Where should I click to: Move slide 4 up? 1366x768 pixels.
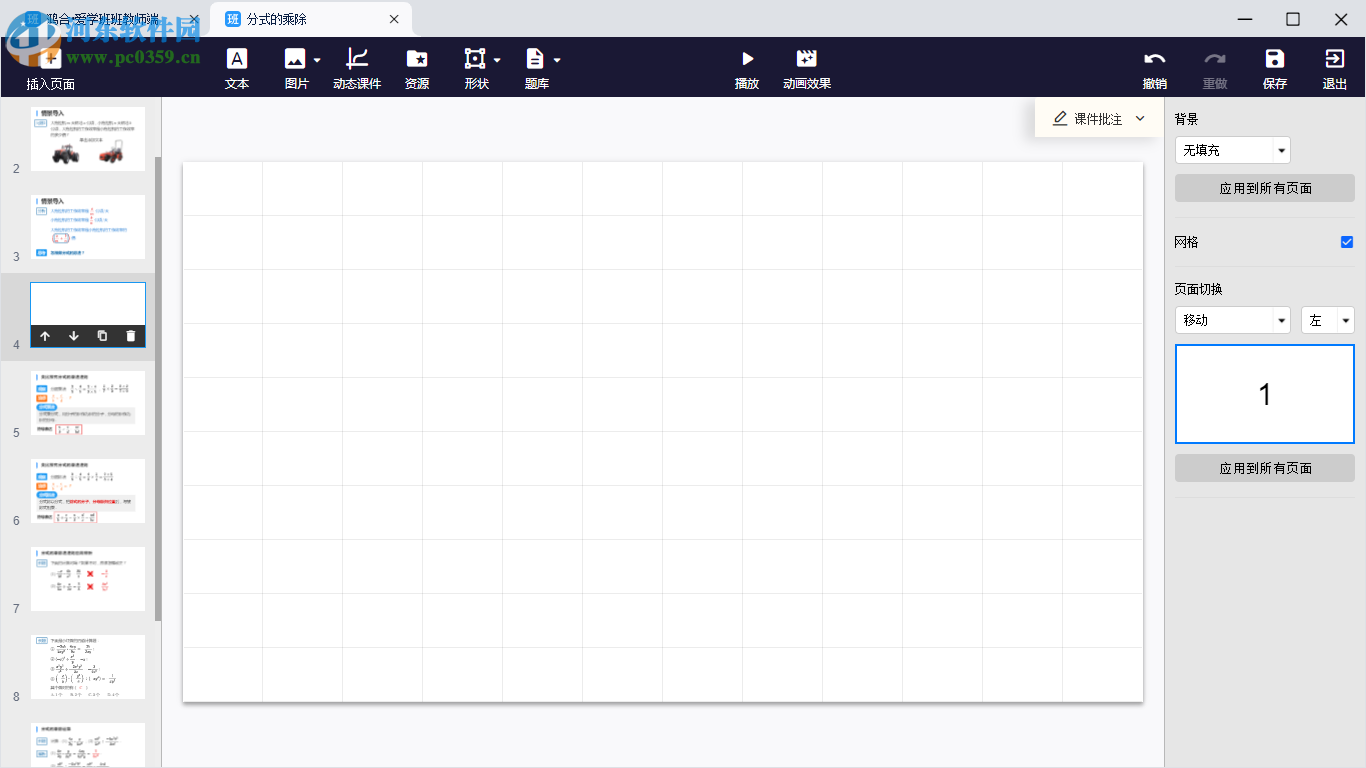pyautogui.click(x=45, y=336)
